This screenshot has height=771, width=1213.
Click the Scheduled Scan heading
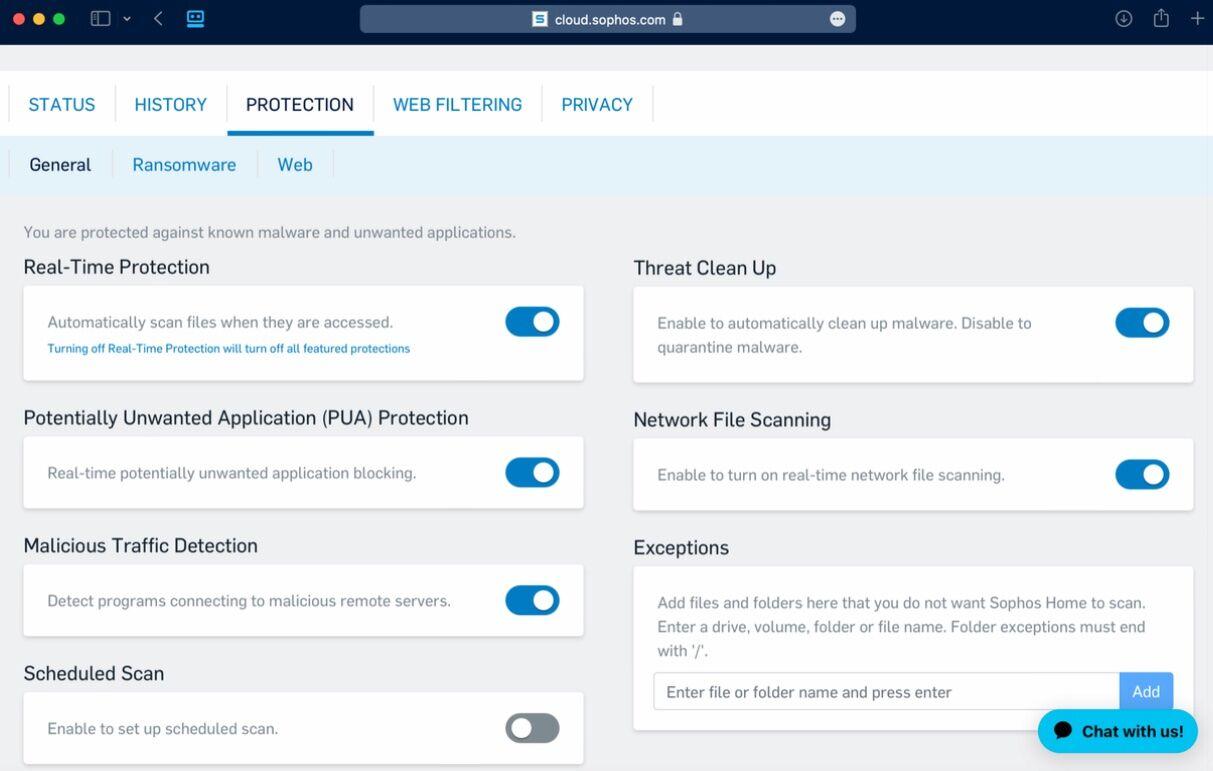click(94, 674)
